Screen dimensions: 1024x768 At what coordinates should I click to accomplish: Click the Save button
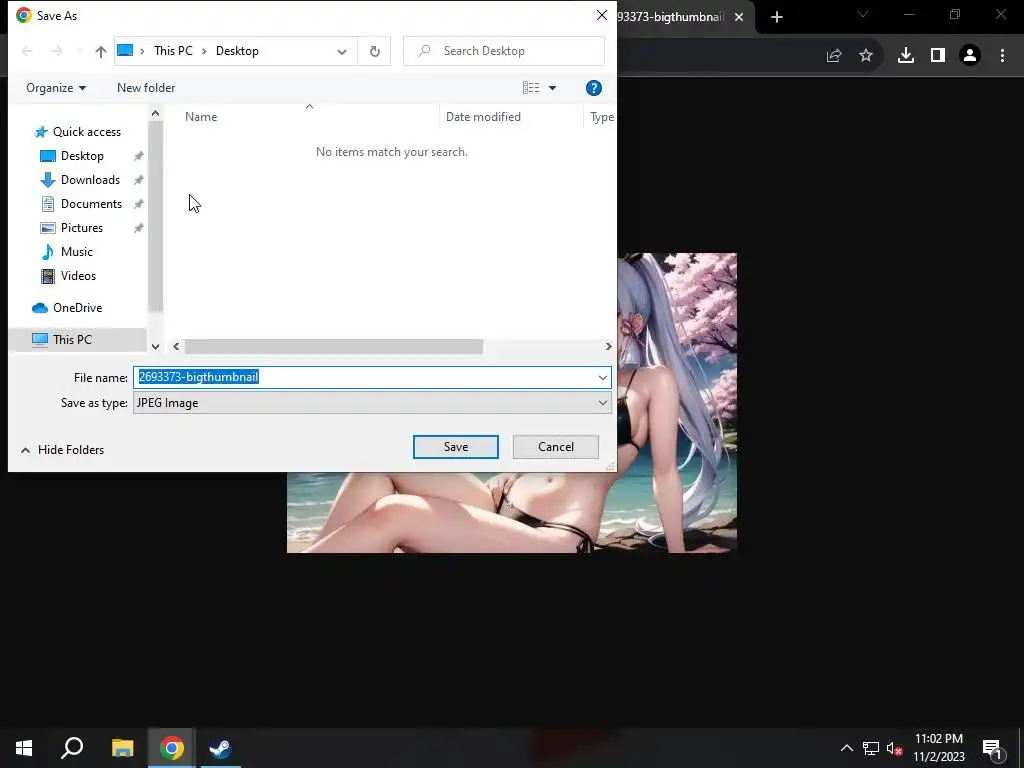456,447
